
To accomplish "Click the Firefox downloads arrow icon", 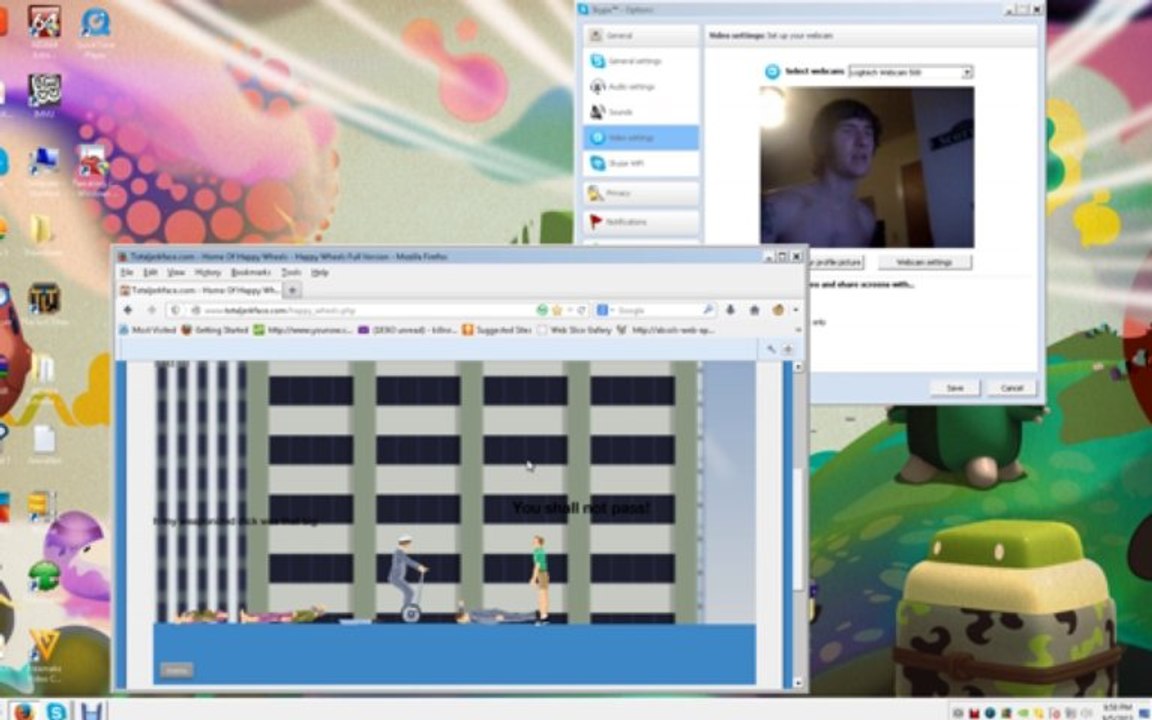I will [x=730, y=310].
